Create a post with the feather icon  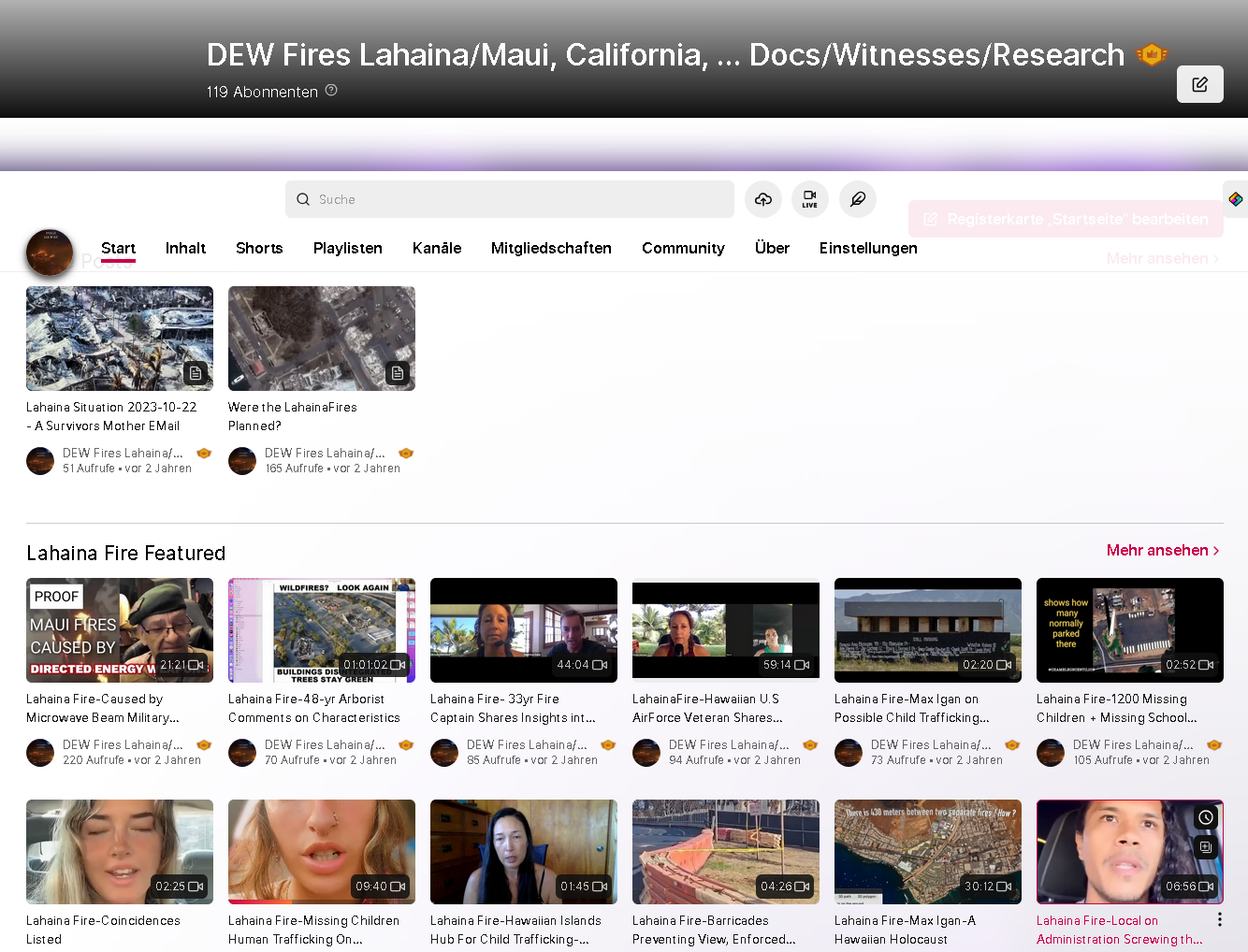tap(857, 199)
